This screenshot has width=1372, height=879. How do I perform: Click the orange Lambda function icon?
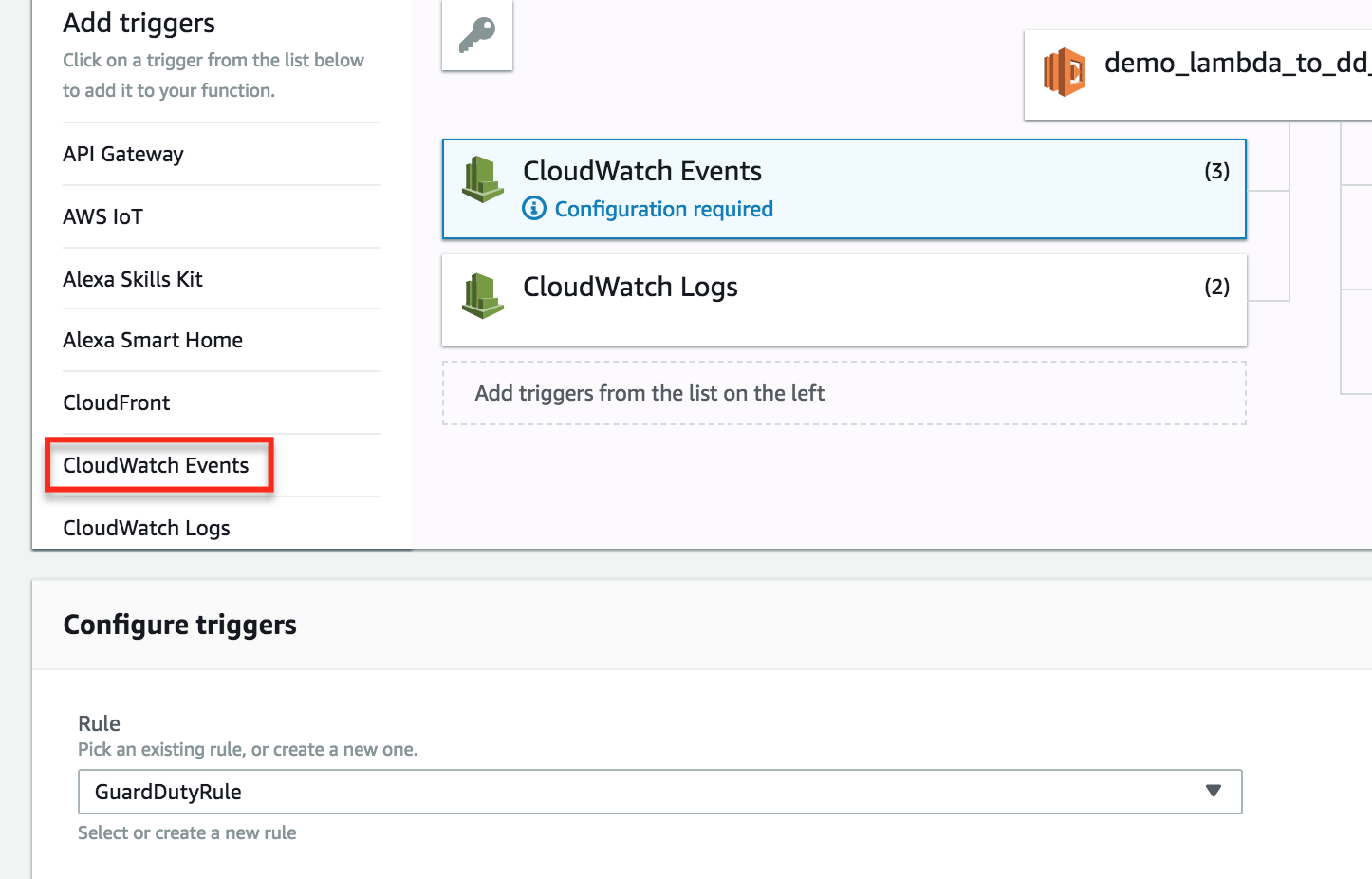(x=1065, y=72)
